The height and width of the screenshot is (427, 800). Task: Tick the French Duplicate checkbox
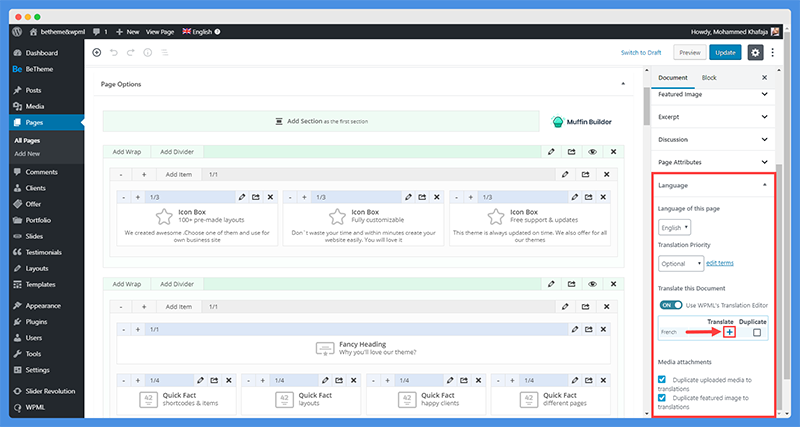coord(757,332)
